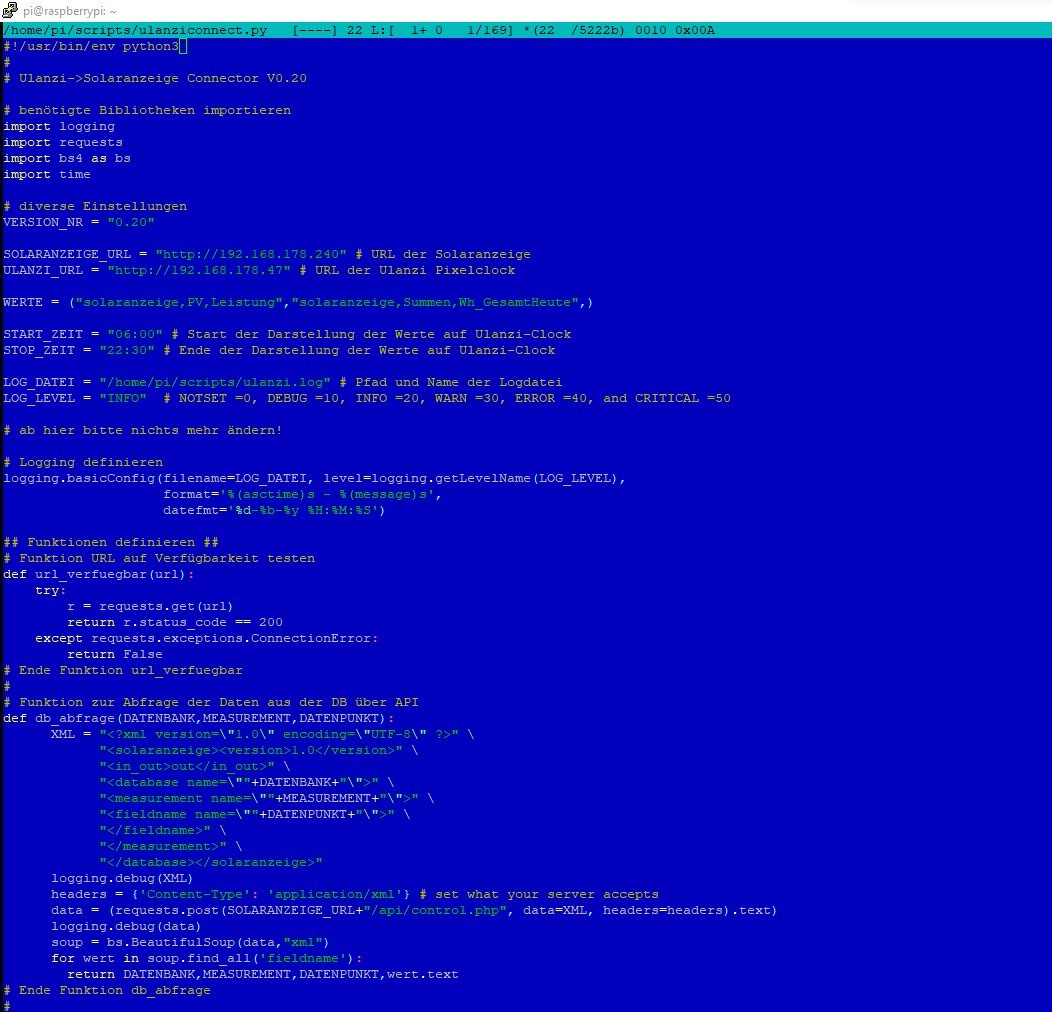Place cursor at end of python3 shebang line
The height and width of the screenshot is (1012, 1052).
click(182, 46)
